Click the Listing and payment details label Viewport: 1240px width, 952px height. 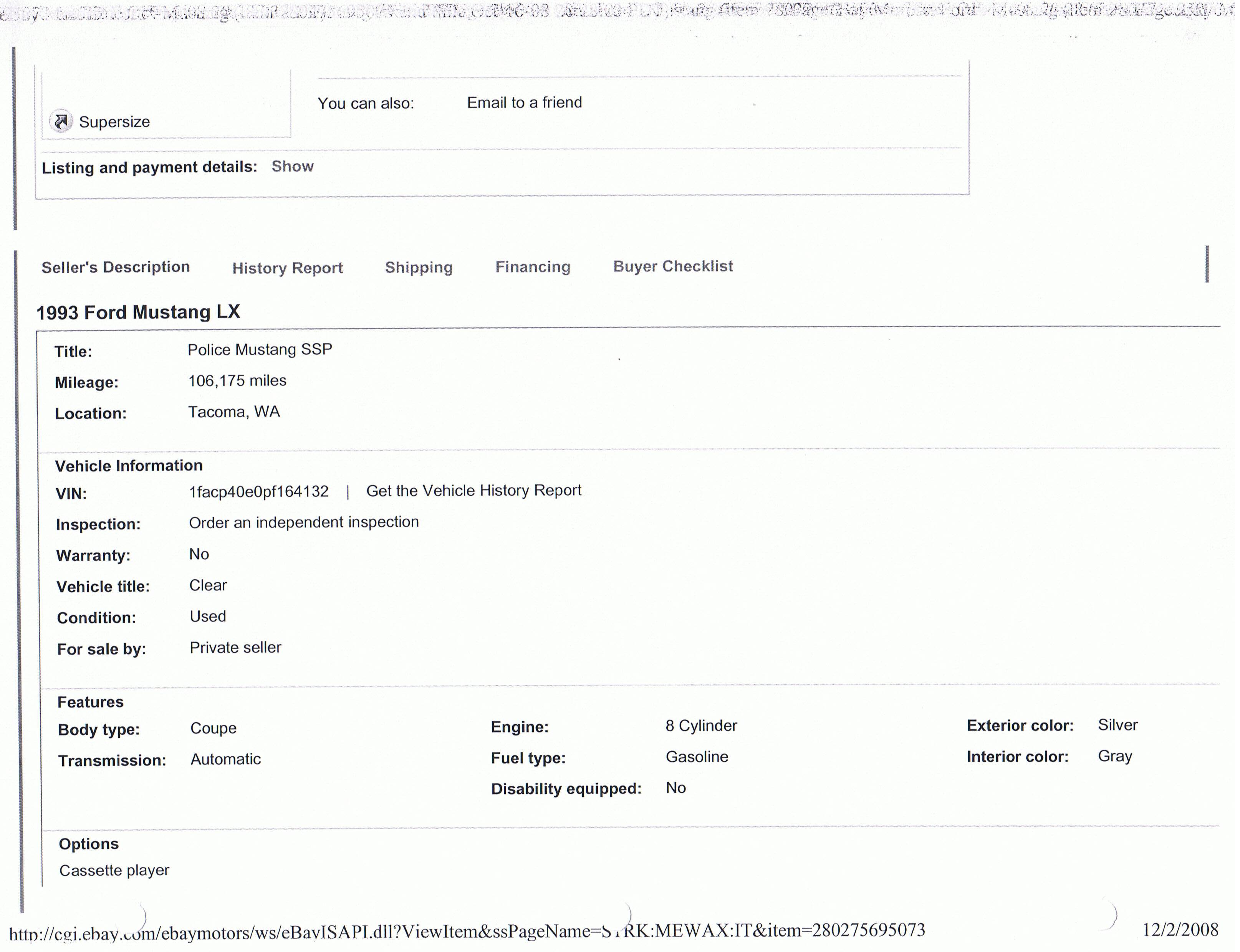150,167
